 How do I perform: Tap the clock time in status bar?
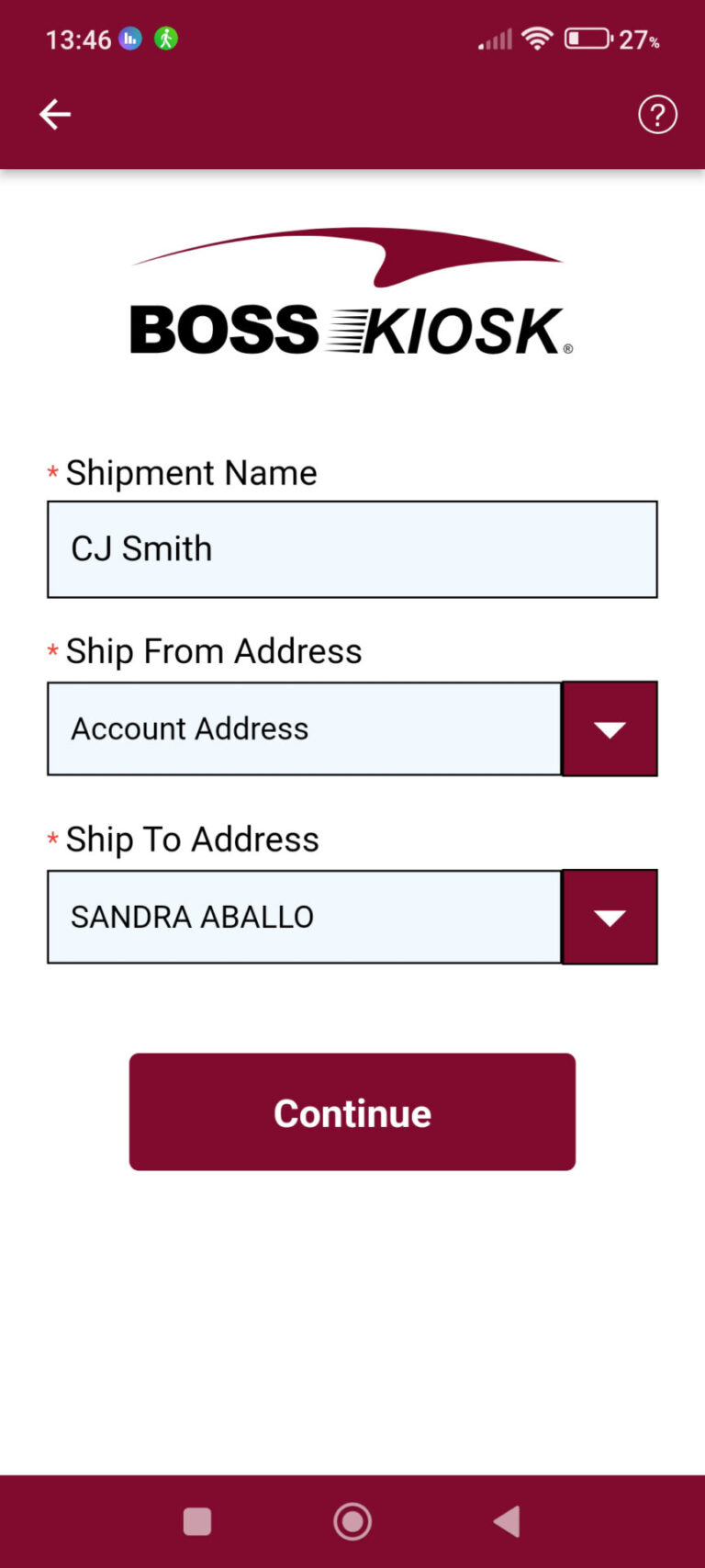point(78,39)
